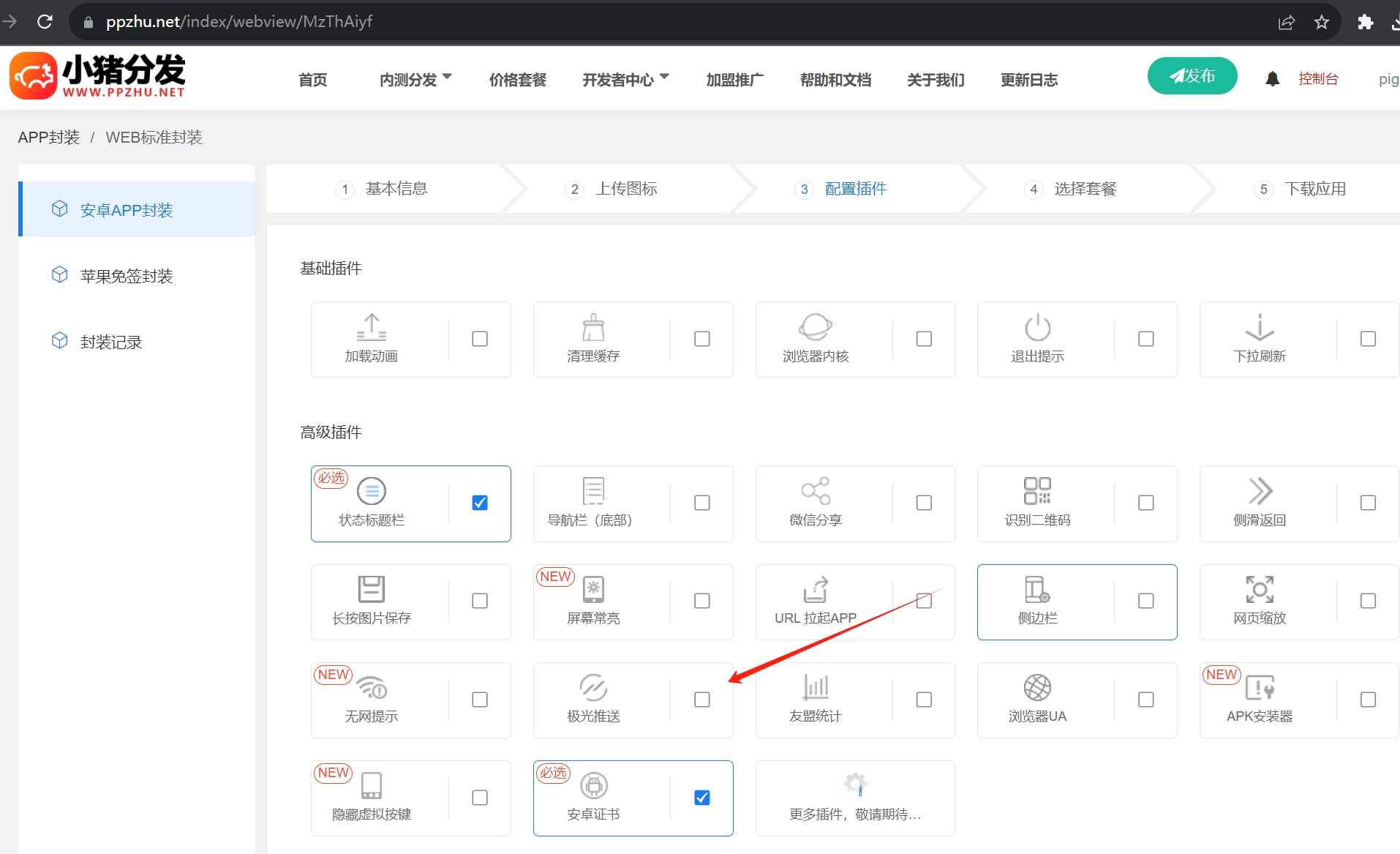Click the 退出提示 power icon
1400x854 pixels.
pos(1036,327)
